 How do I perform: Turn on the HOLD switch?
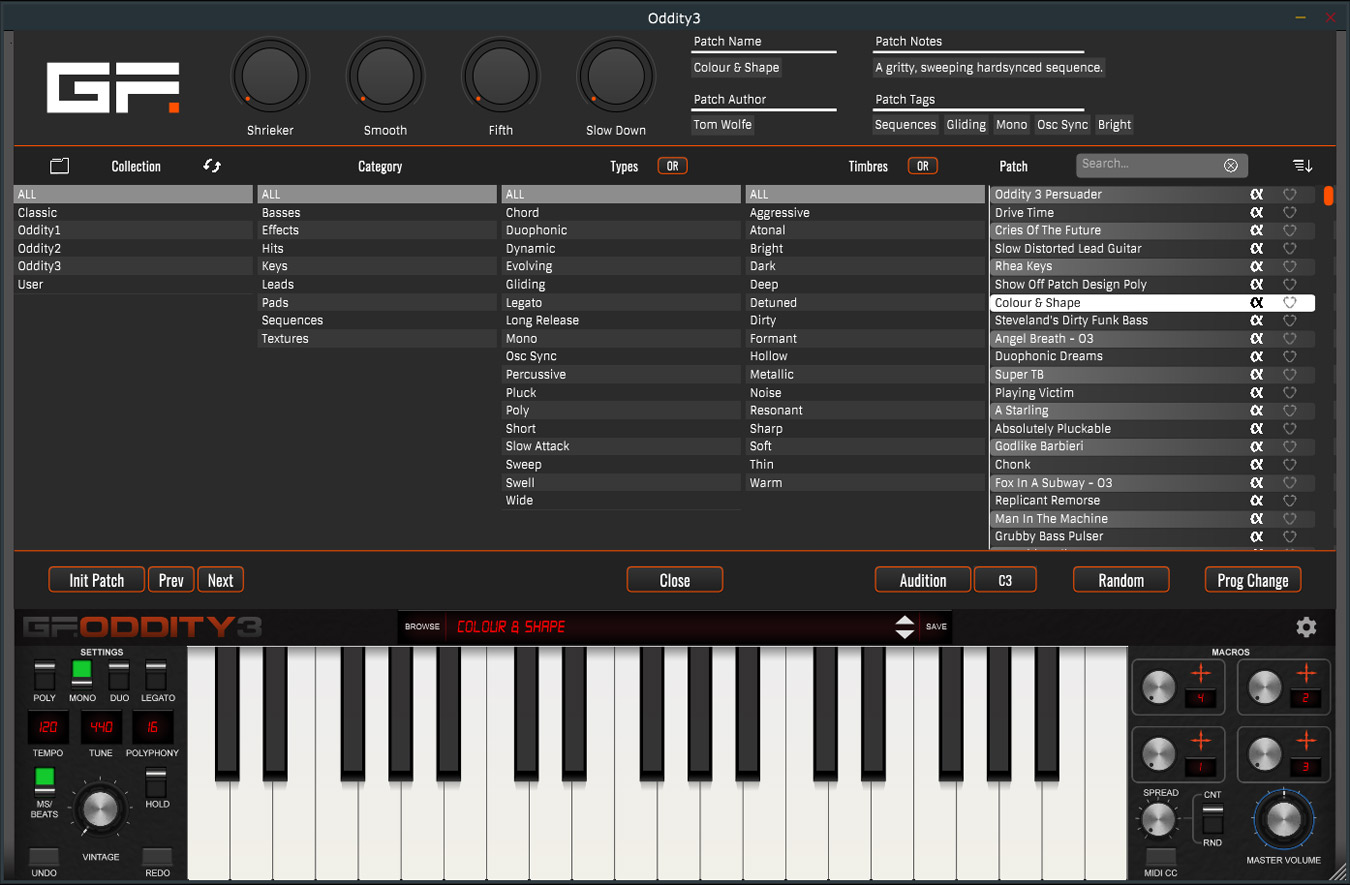click(156, 781)
